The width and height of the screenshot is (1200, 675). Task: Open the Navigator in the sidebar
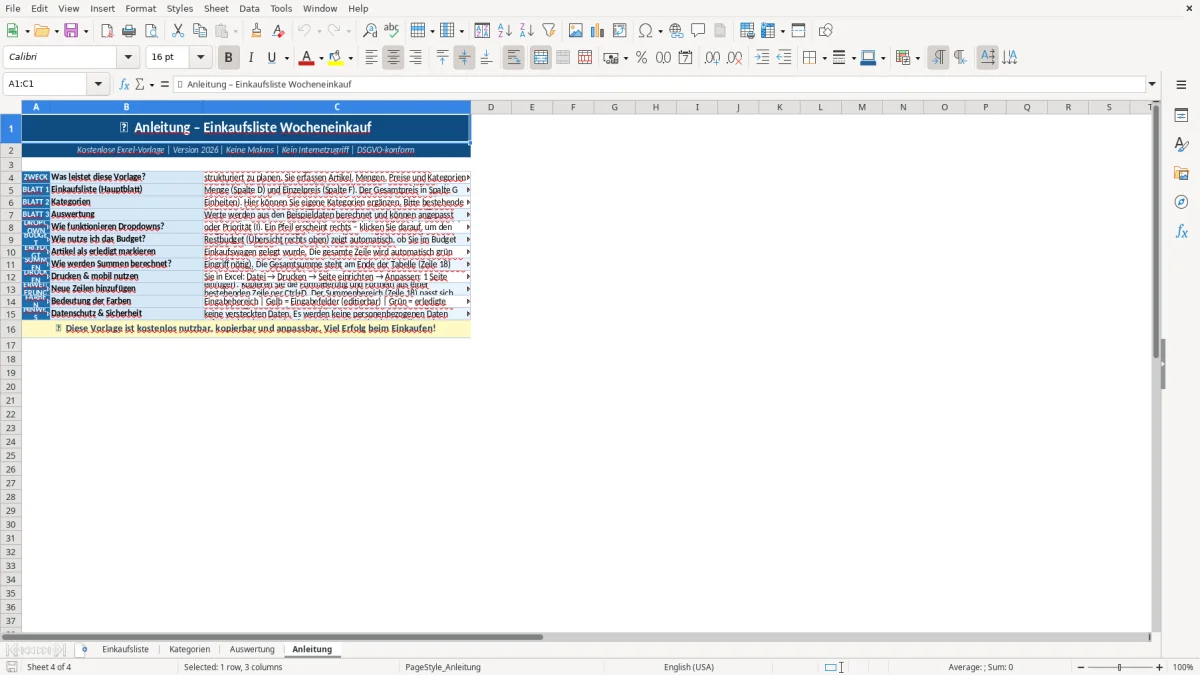(x=1181, y=202)
